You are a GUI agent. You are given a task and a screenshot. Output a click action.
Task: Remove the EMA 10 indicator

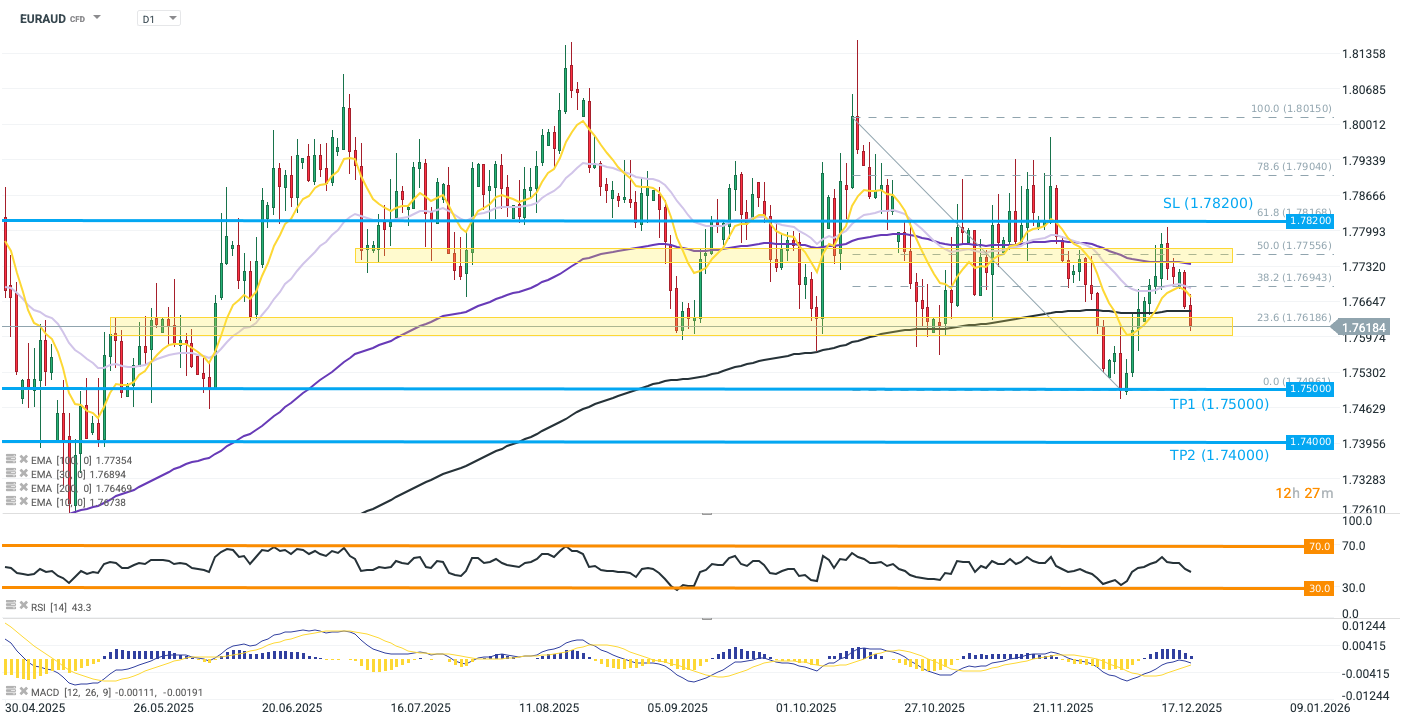pos(24,502)
